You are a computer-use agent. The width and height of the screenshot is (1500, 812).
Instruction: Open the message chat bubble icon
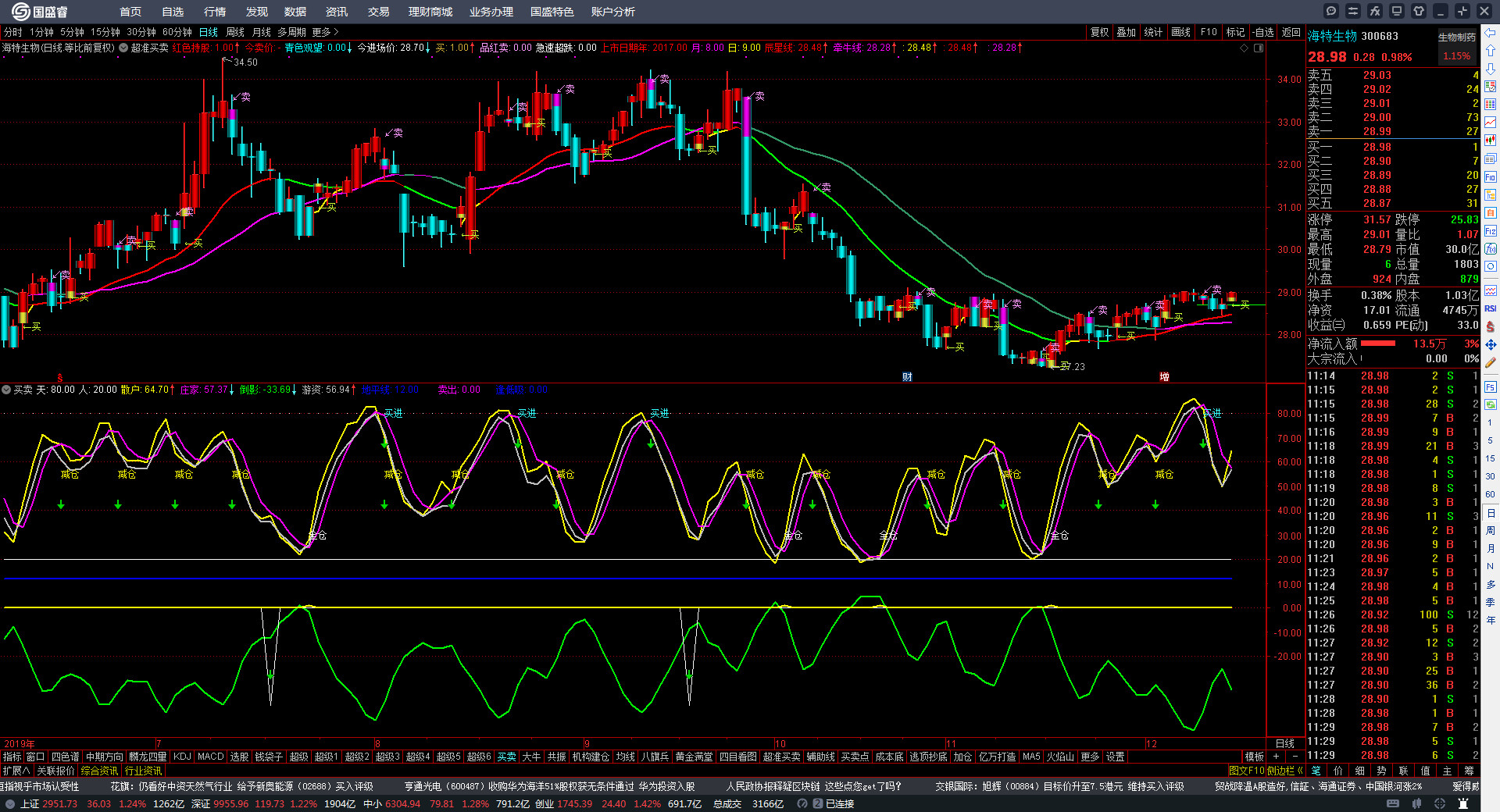click(x=1331, y=11)
